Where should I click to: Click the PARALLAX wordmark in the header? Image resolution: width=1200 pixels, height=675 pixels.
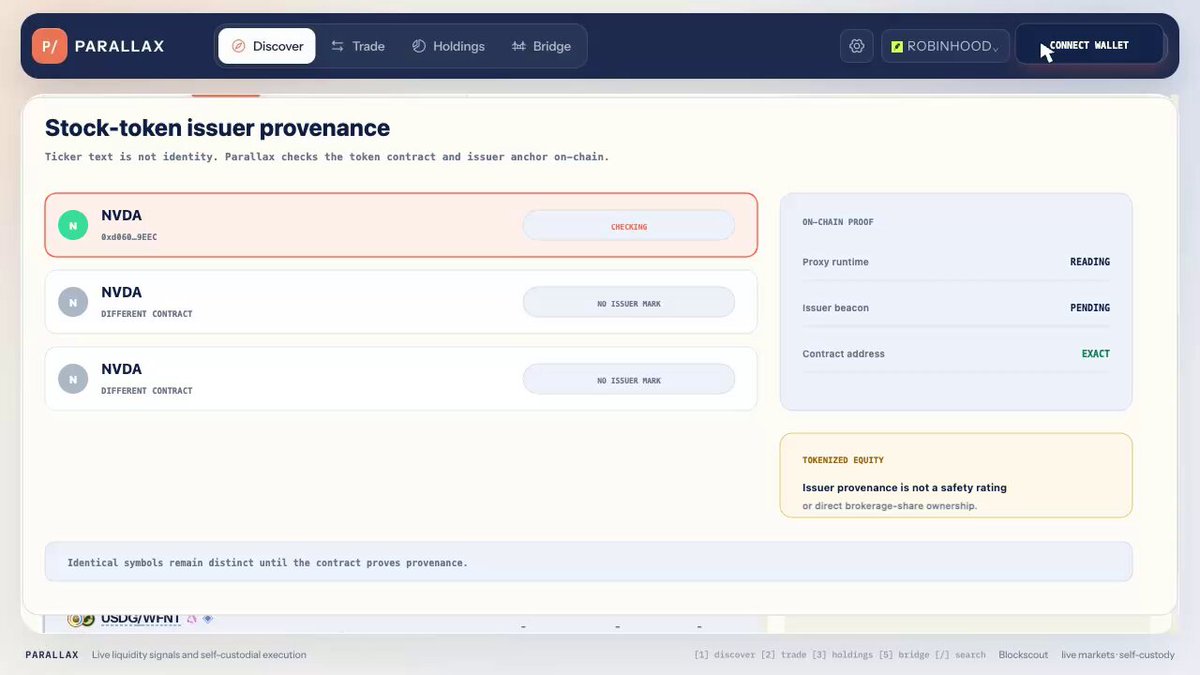coord(119,46)
